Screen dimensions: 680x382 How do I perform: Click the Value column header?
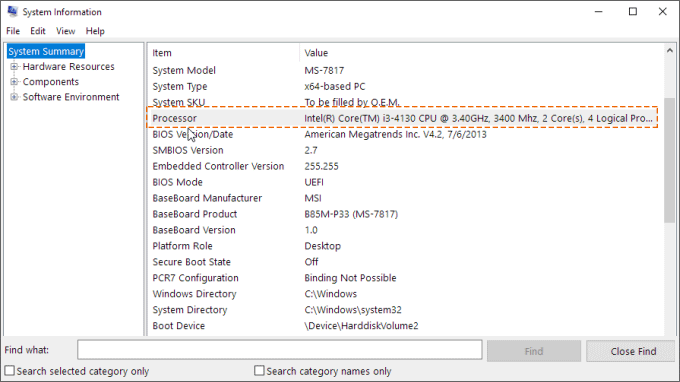481,53
